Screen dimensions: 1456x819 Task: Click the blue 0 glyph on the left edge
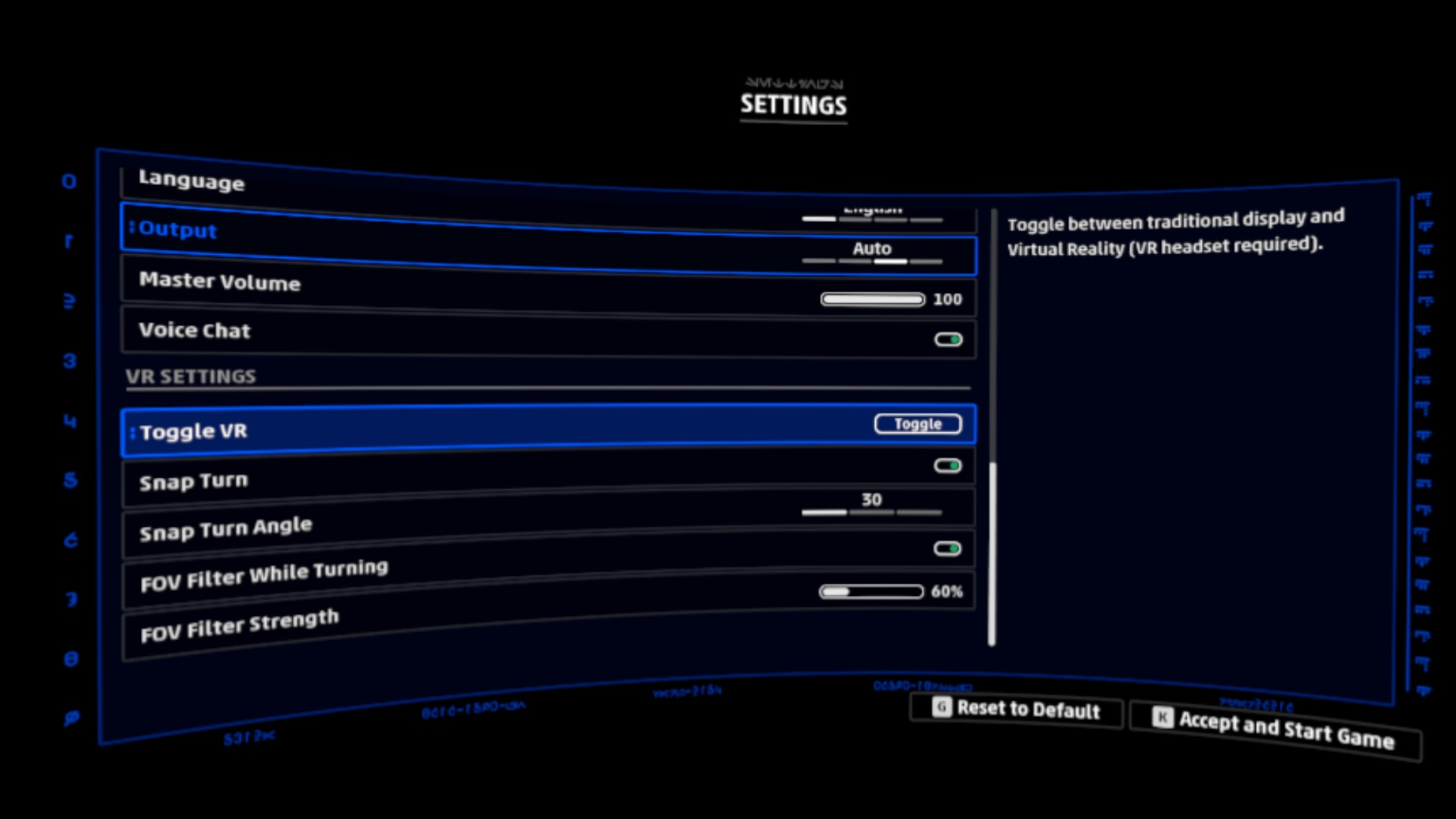click(69, 181)
